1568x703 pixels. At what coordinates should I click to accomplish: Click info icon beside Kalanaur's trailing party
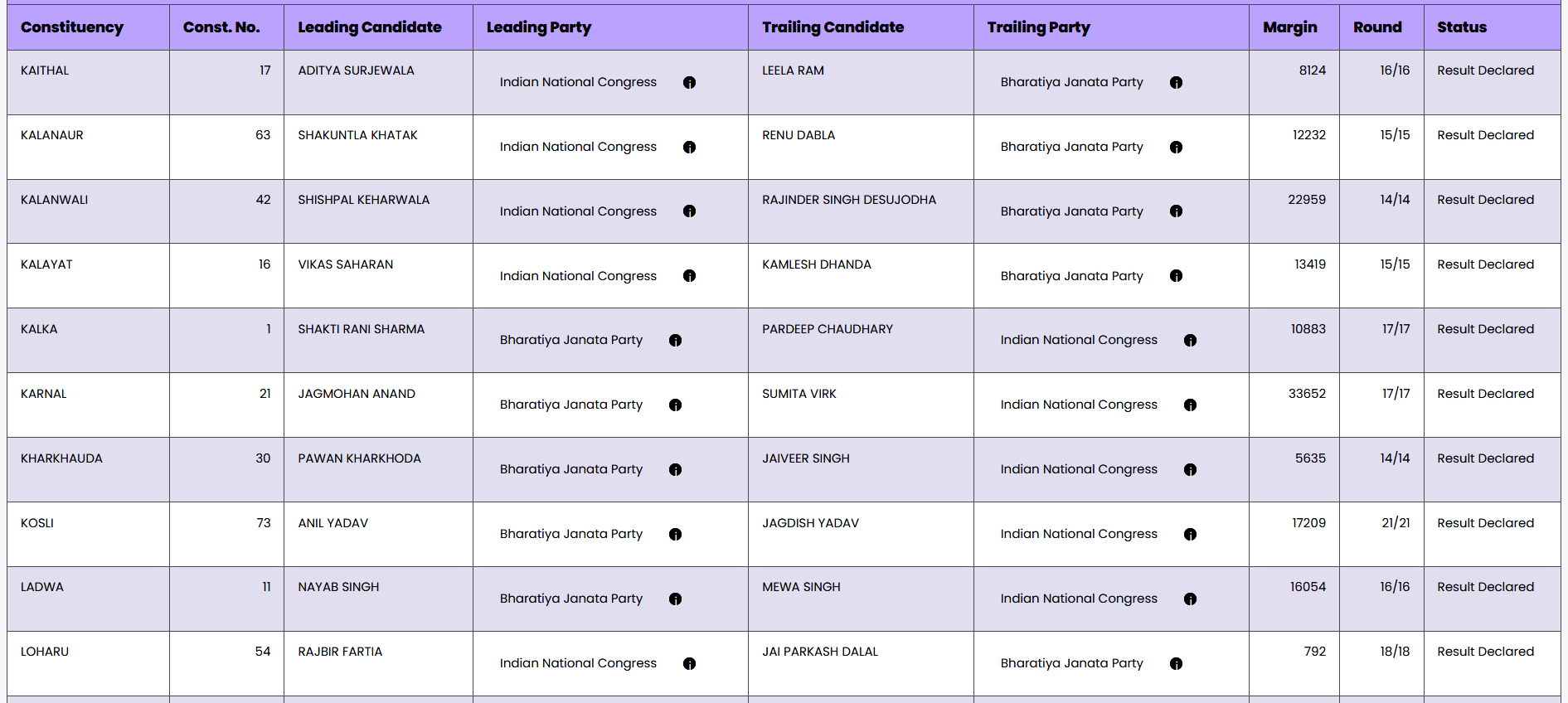coord(1176,147)
